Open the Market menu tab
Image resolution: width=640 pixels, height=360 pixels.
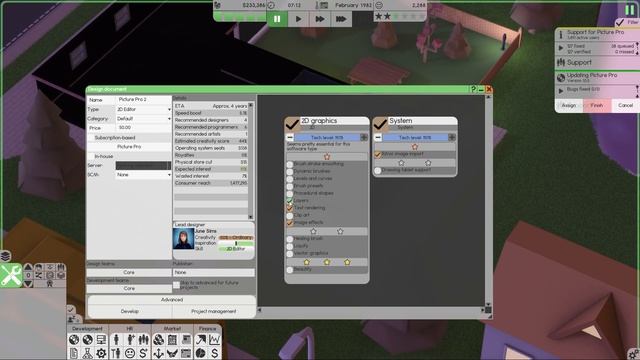pos(172,329)
